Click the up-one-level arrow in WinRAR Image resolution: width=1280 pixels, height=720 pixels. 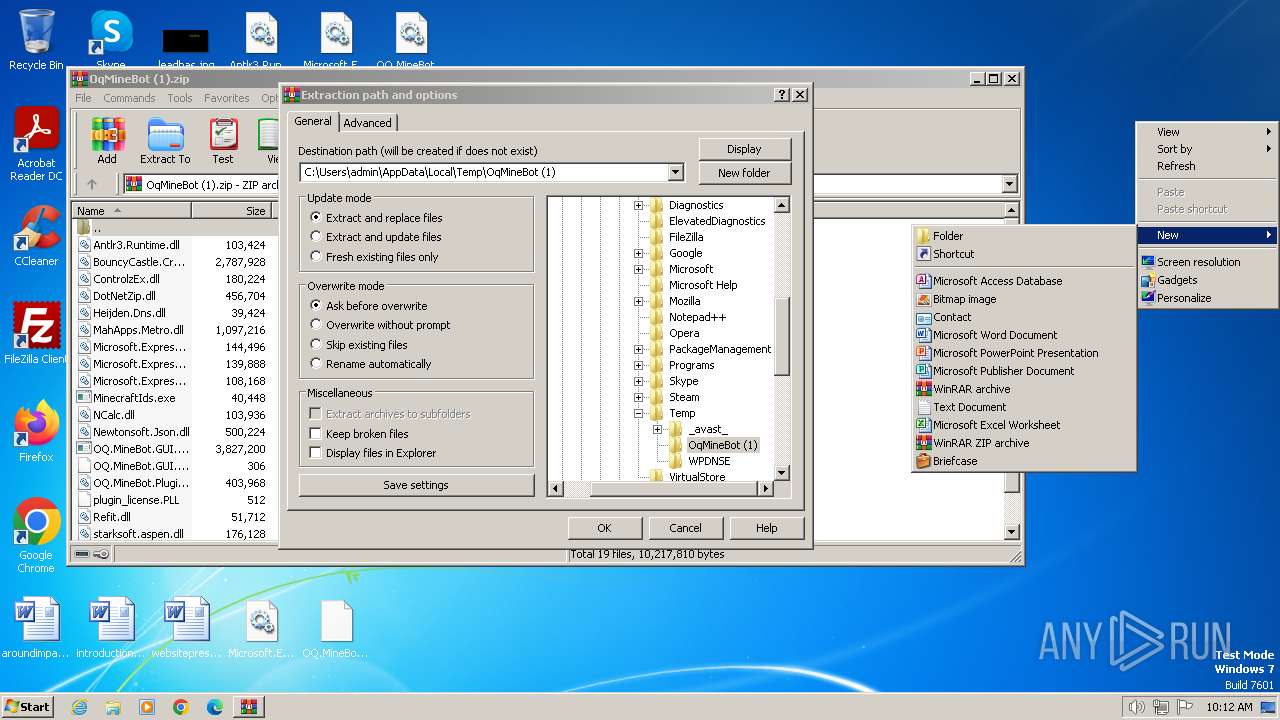[x=92, y=184]
